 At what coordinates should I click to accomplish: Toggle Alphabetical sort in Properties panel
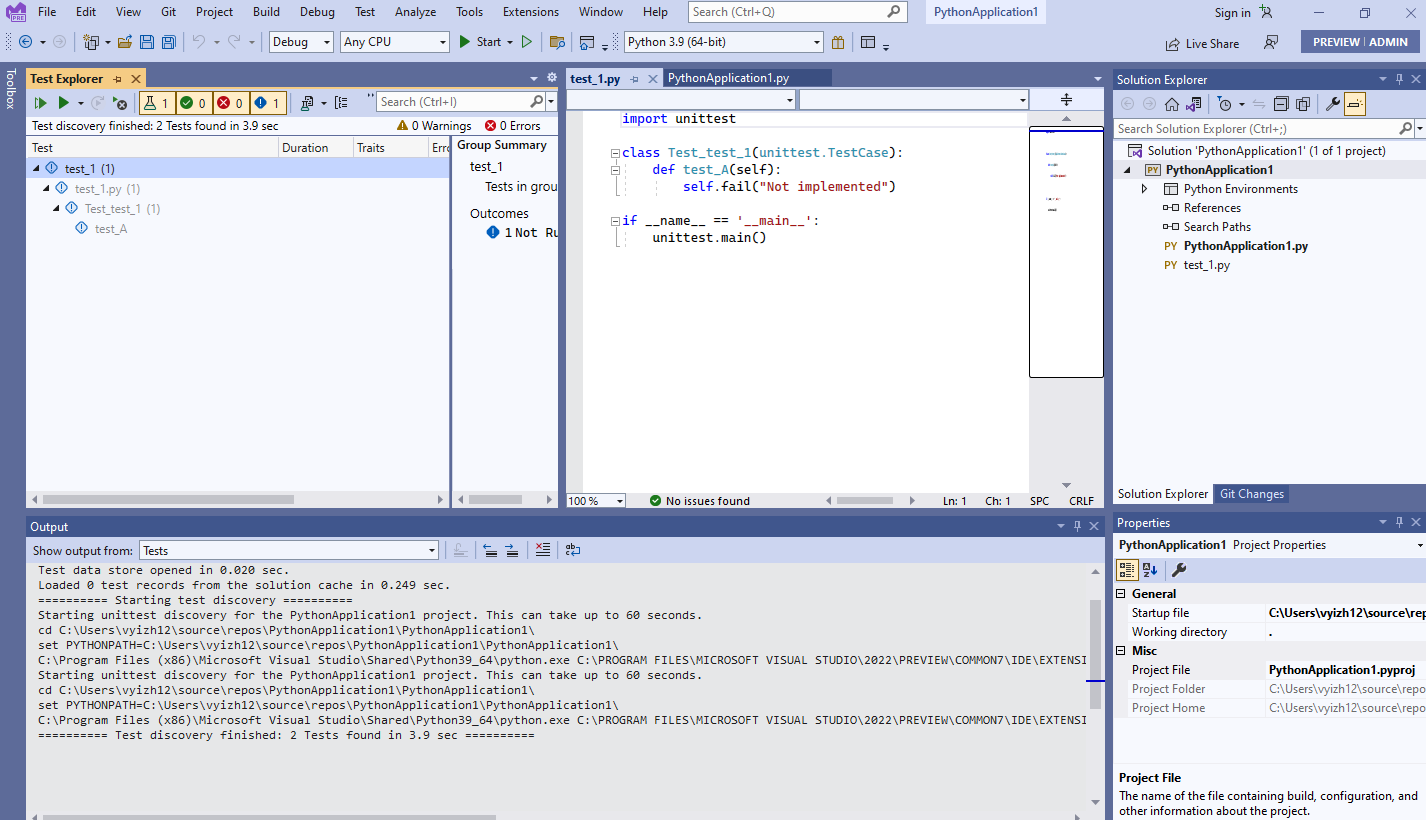1150,570
